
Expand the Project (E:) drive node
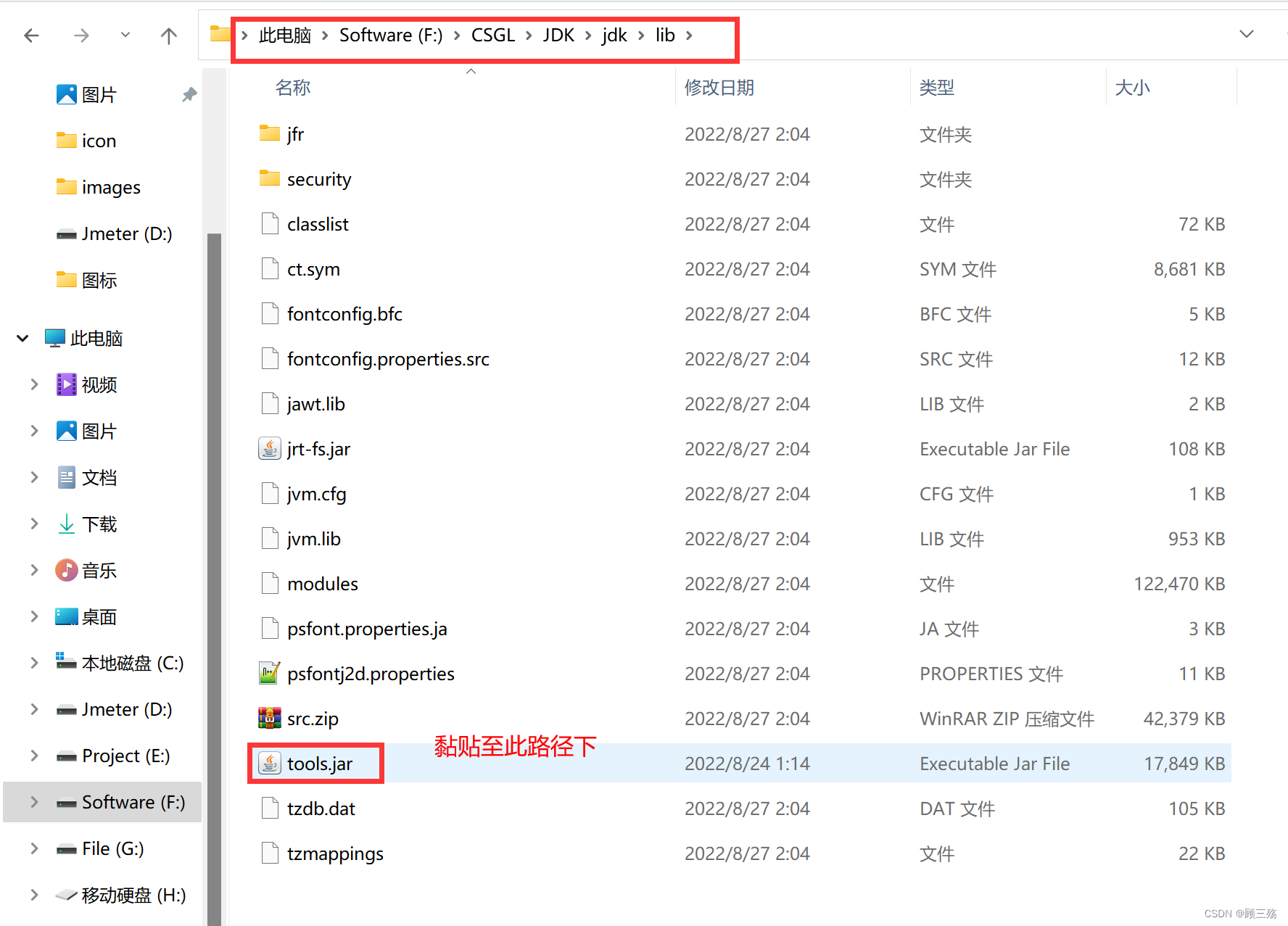tap(34, 755)
